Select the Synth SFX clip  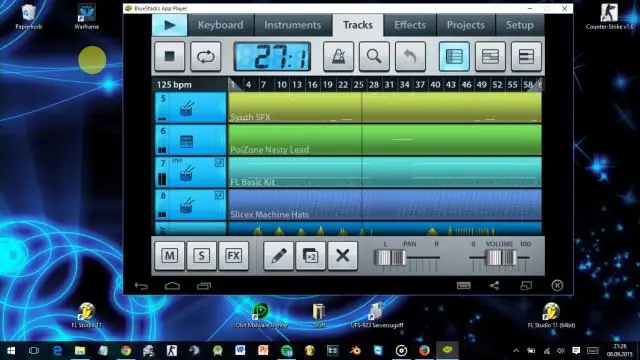(x=385, y=107)
